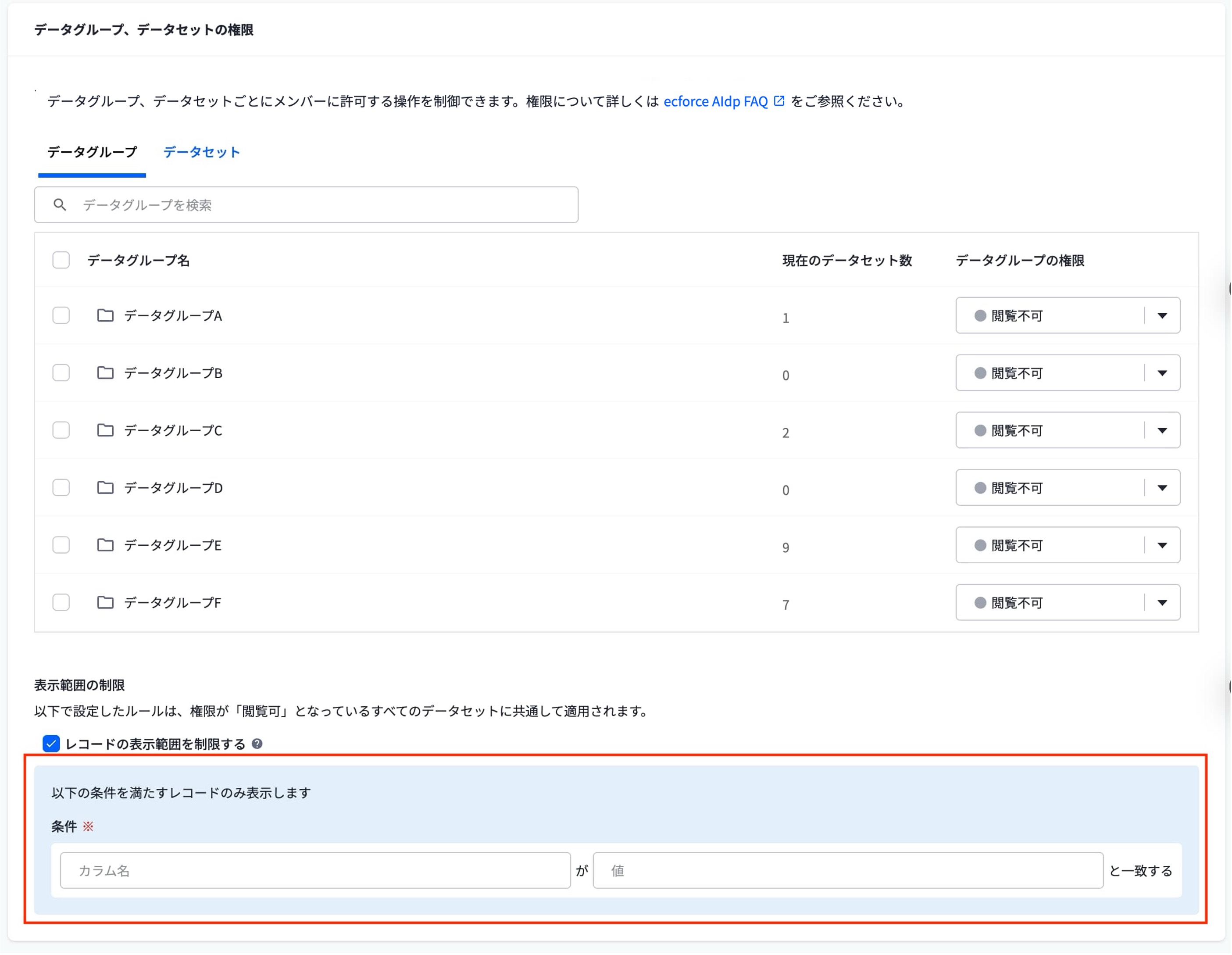Click dataset count 9 for データグループE
The width and height of the screenshot is (1232, 955).
(785, 547)
